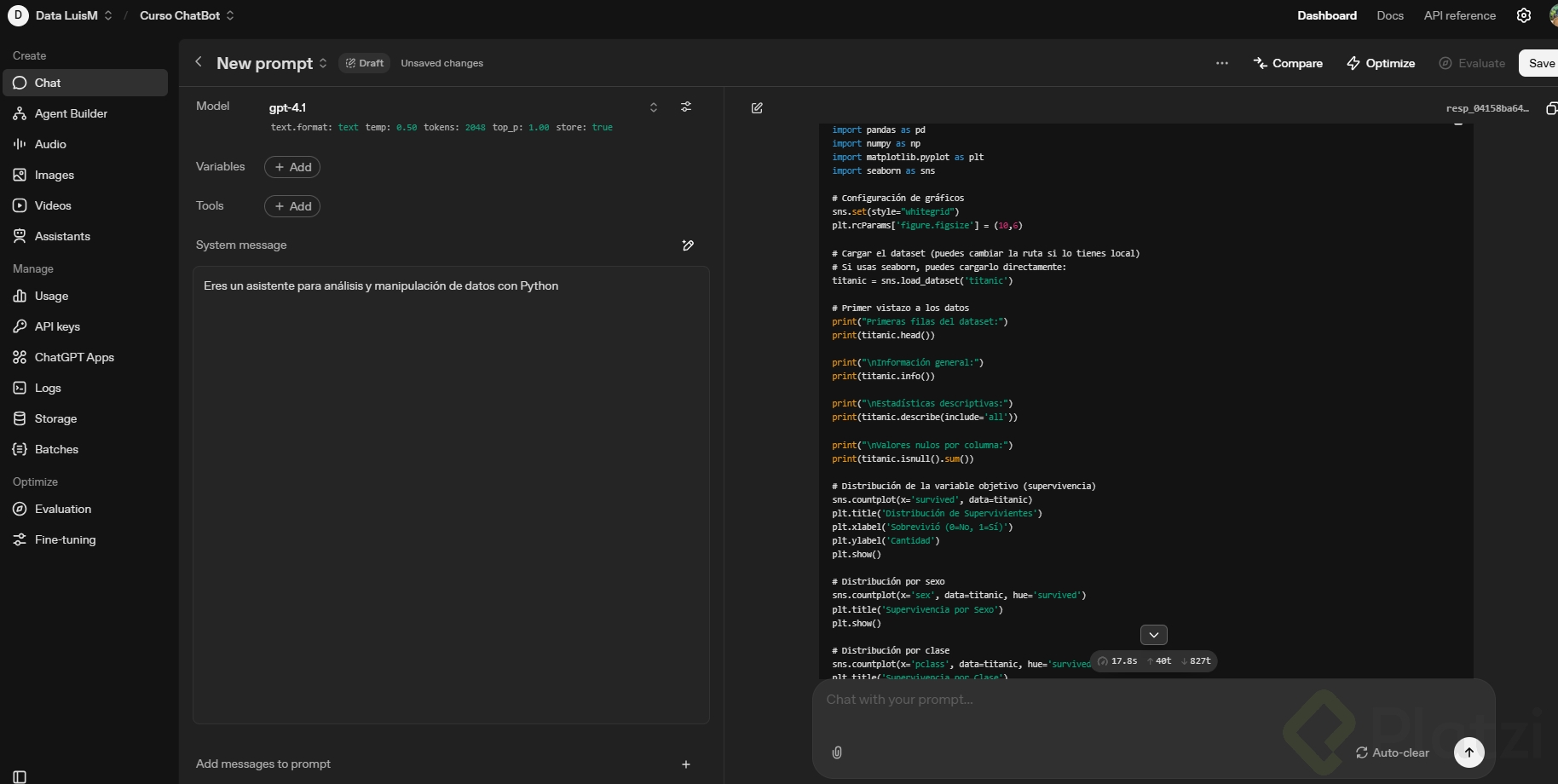Image resolution: width=1558 pixels, height=784 pixels.
Task: Click the attach file paperclip icon
Action: tap(837, 752)
